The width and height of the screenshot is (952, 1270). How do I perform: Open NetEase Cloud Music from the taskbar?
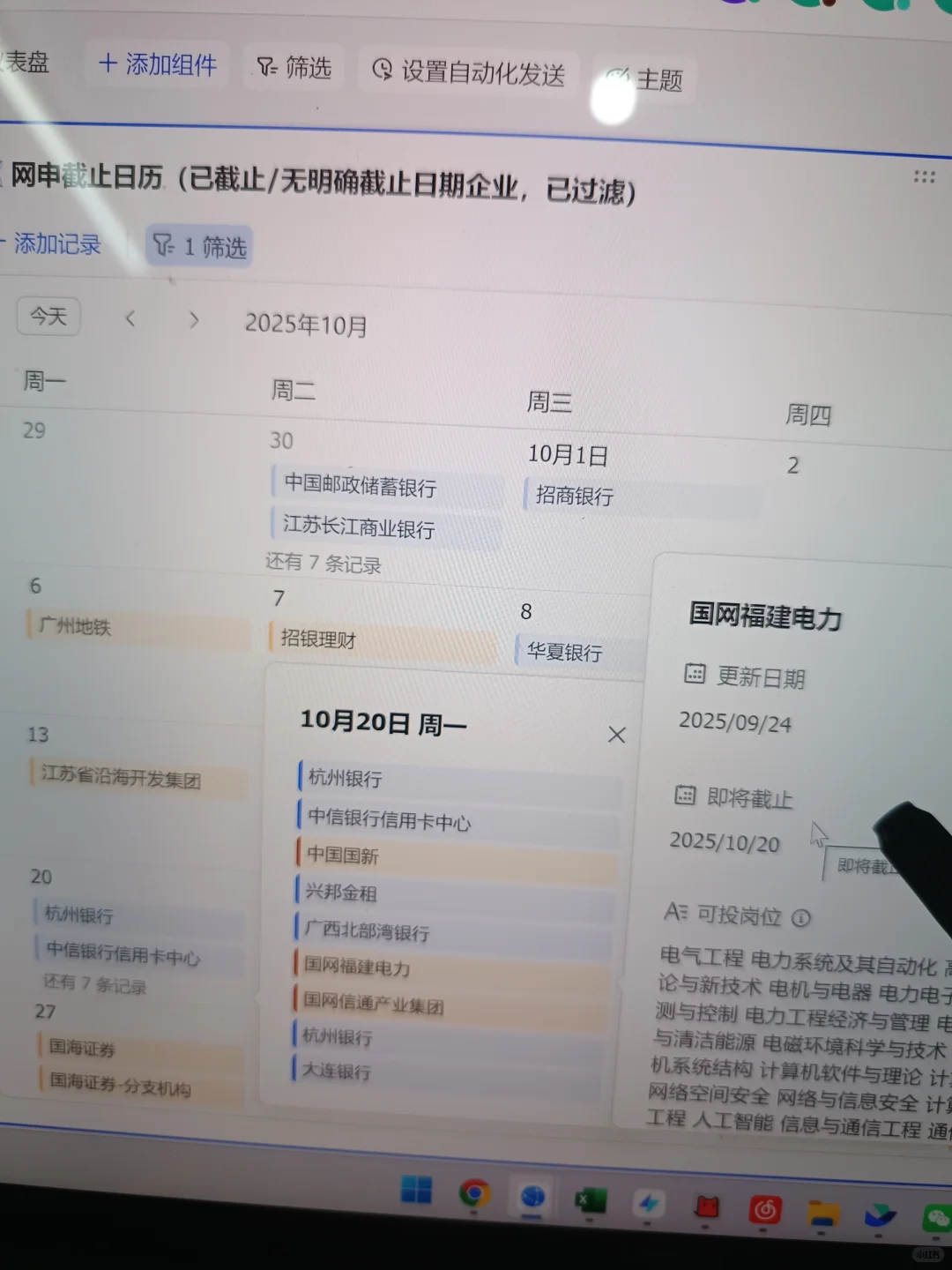[764, 1210]
